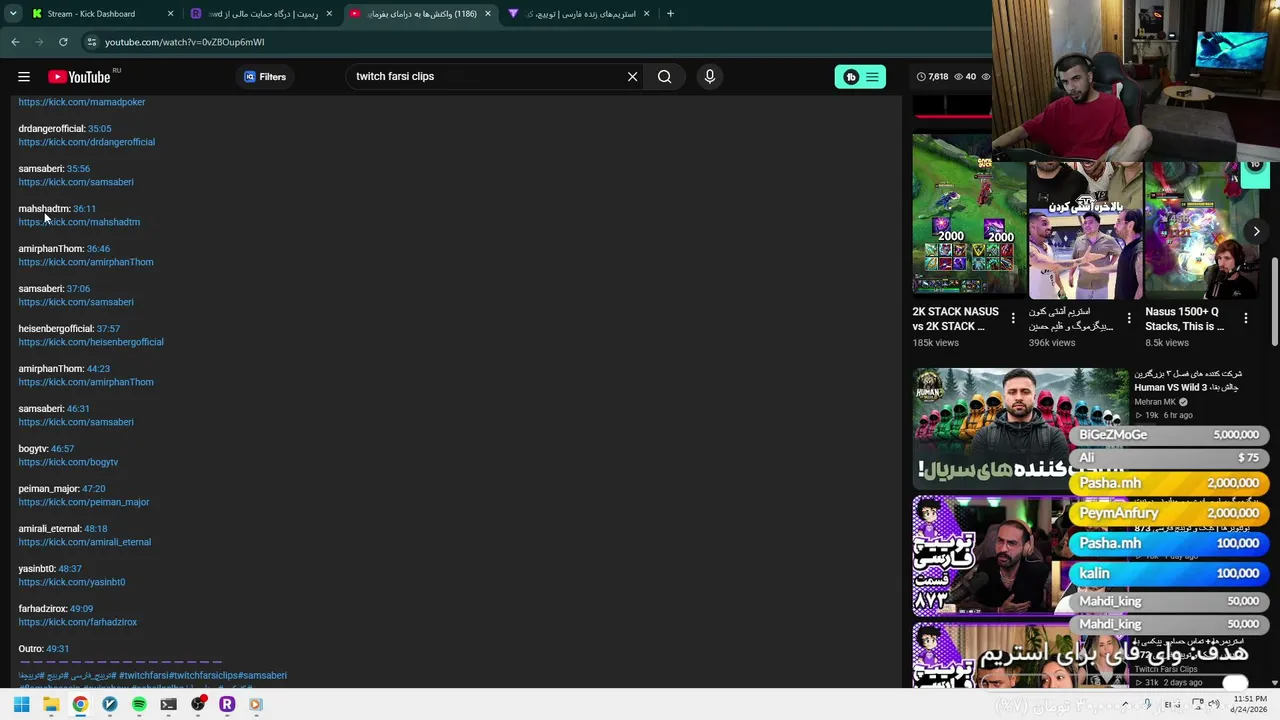The image size is (1280, 720).
Task: Jump to timestamp 36:46
Action: (98, 249)
